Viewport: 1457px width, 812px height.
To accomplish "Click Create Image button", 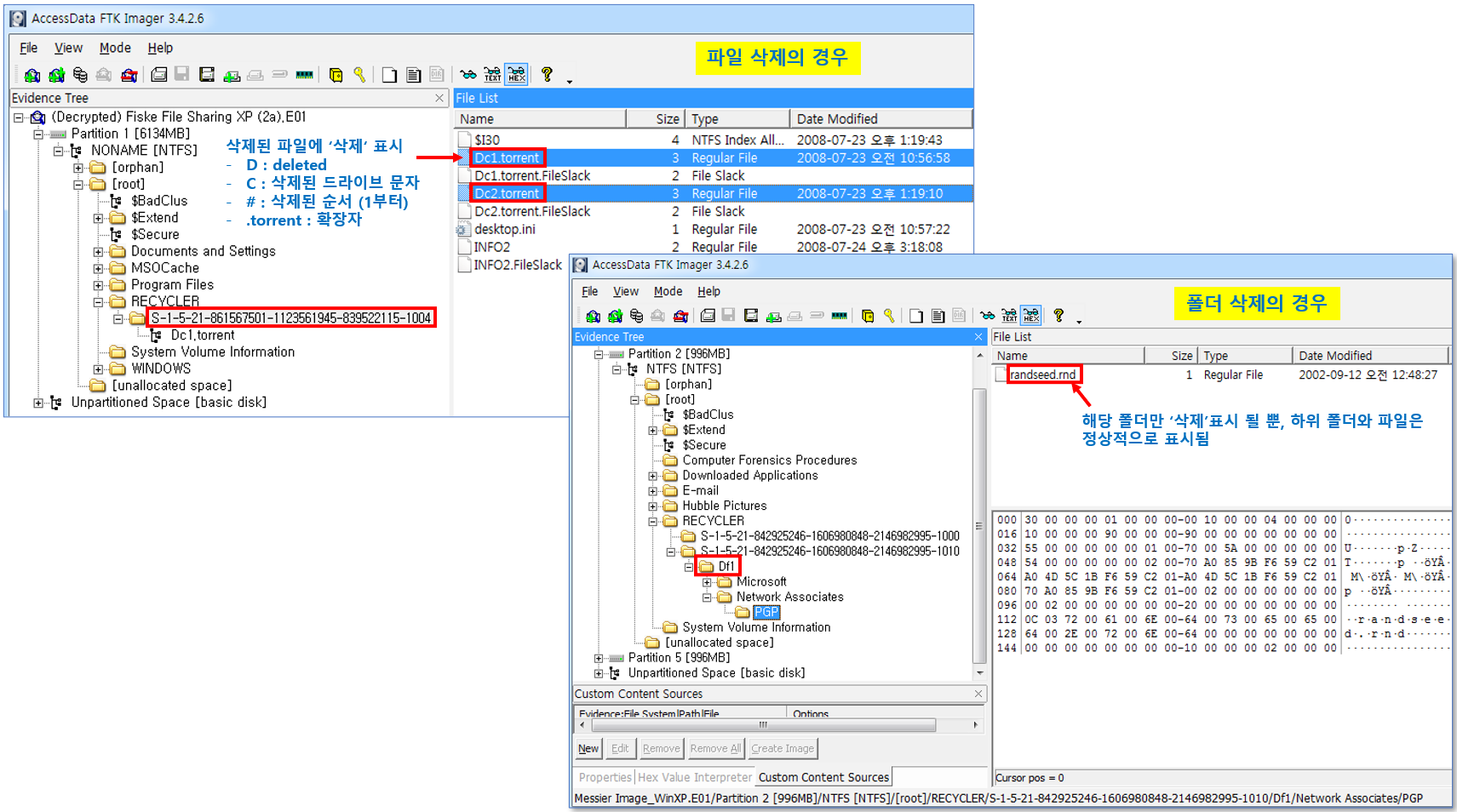I will pos(783,749).
